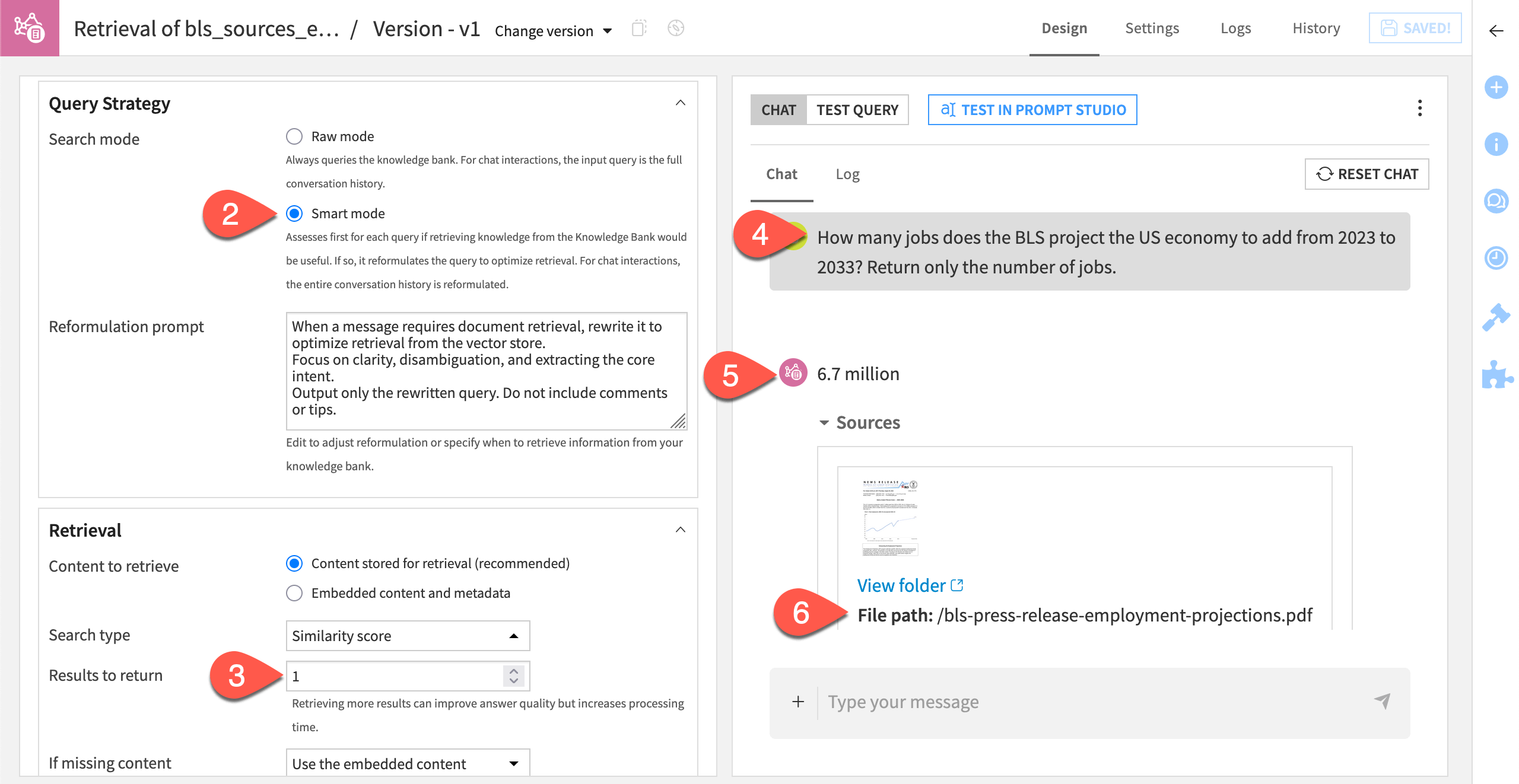This screenshot has height=784, width=1519.
Task: Choose Embedded content and metadata option
Action: 294,593
